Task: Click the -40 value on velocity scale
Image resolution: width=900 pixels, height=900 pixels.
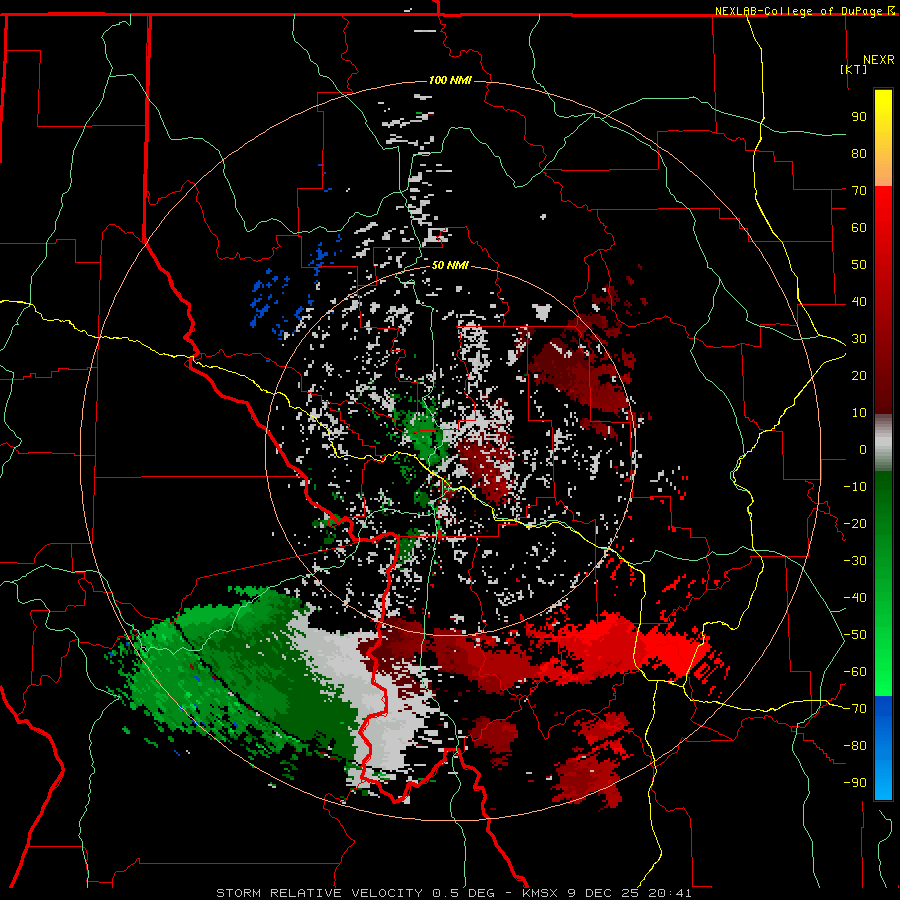Action: coord(855,598)
